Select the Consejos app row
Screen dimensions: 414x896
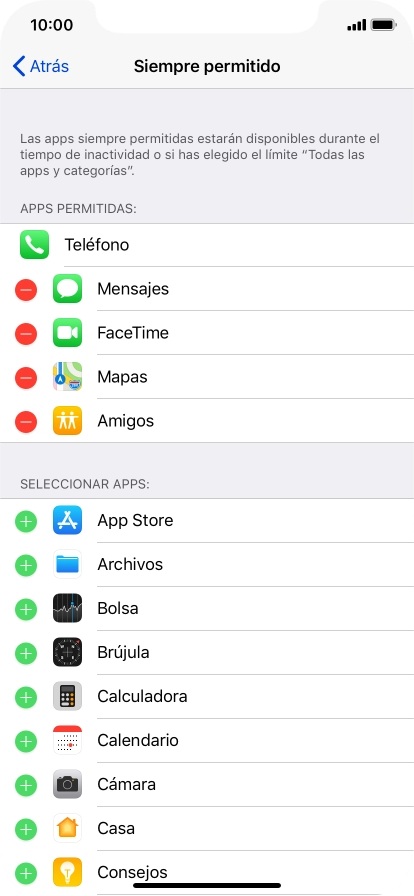coord(207,873)
